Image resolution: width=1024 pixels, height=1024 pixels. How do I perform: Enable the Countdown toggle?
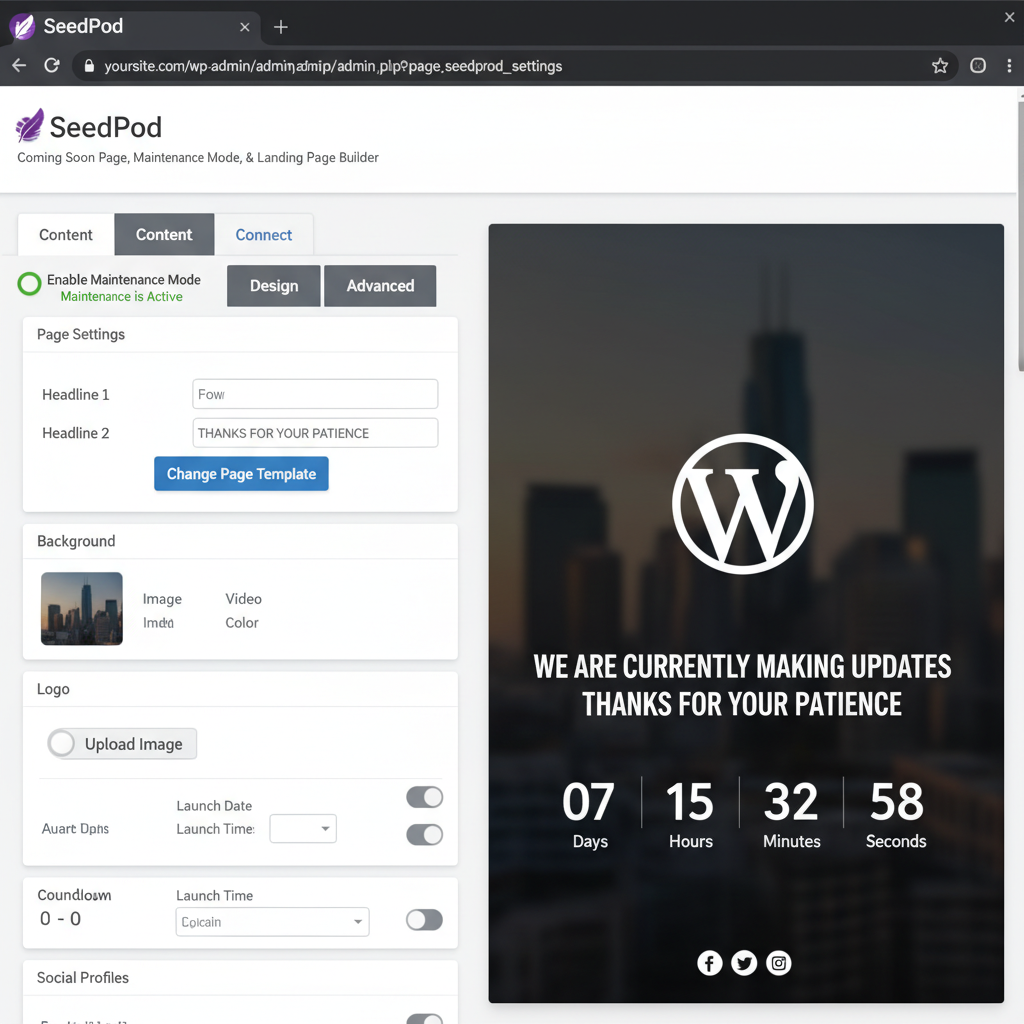(424, 919)
